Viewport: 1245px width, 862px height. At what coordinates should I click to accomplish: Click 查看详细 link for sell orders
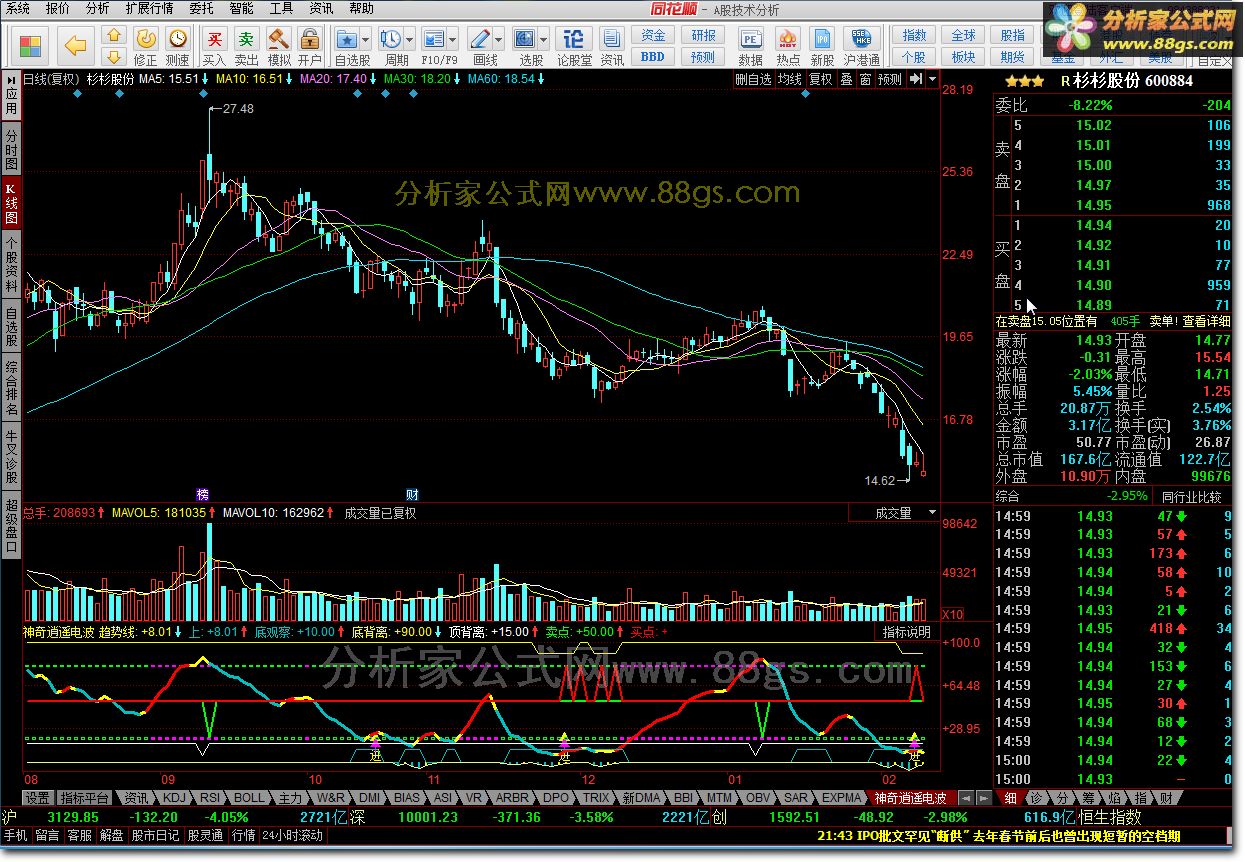(x=1206, y=321)
